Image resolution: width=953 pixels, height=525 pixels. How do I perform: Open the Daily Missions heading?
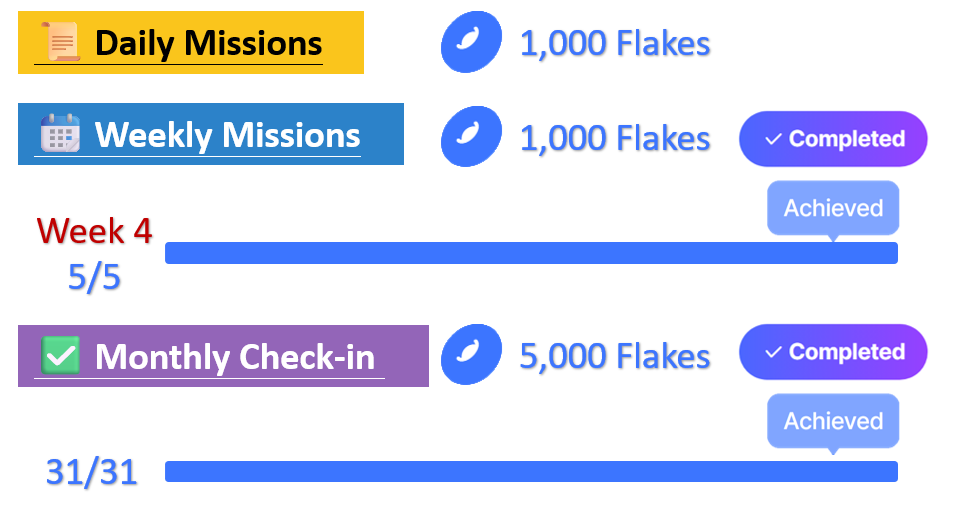pos(208,43)
